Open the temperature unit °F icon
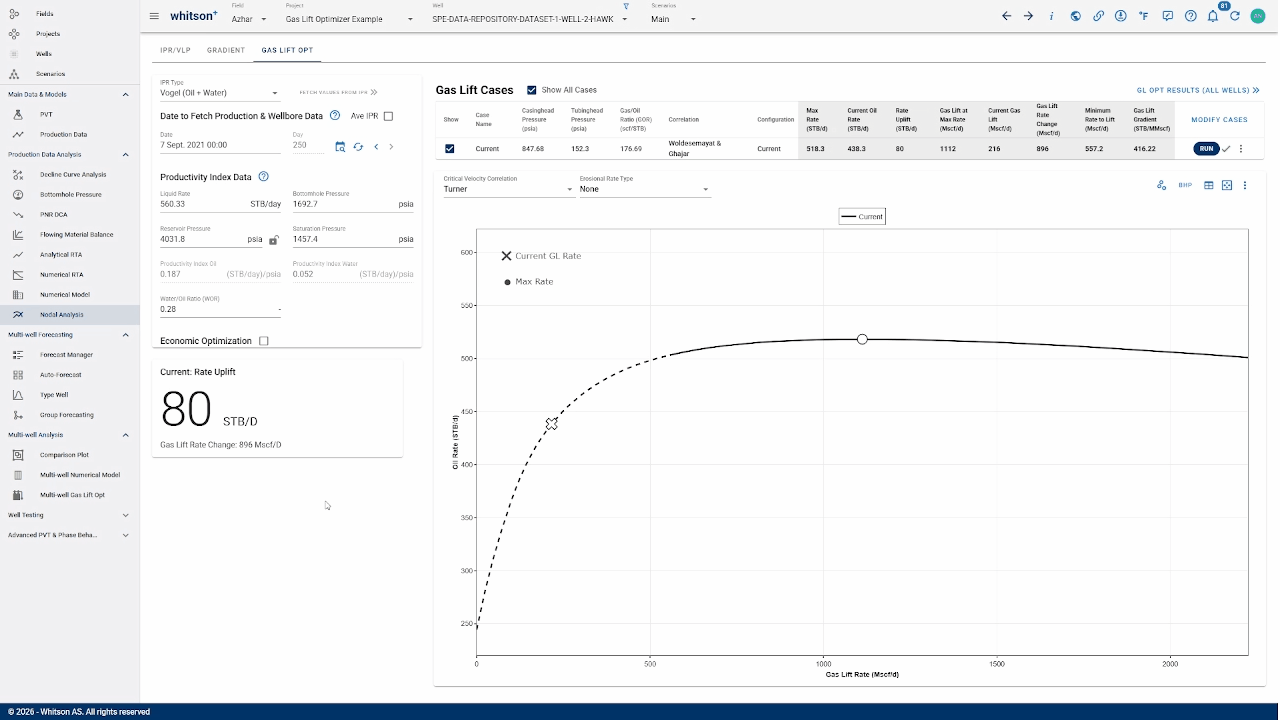1280x720 pixels. [1144, 17]
